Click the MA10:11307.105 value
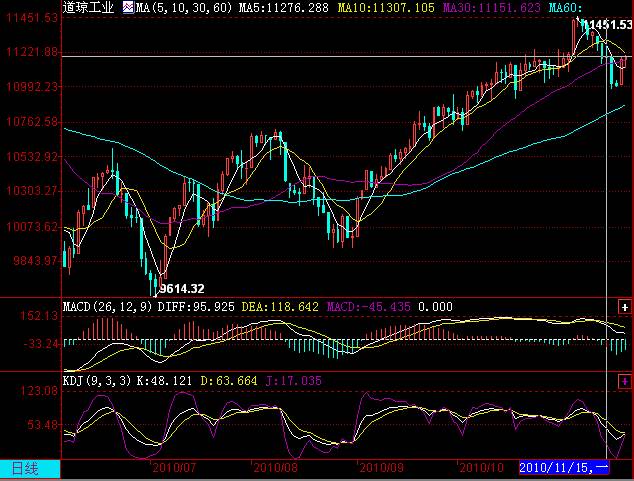 [x=386, y=8]
